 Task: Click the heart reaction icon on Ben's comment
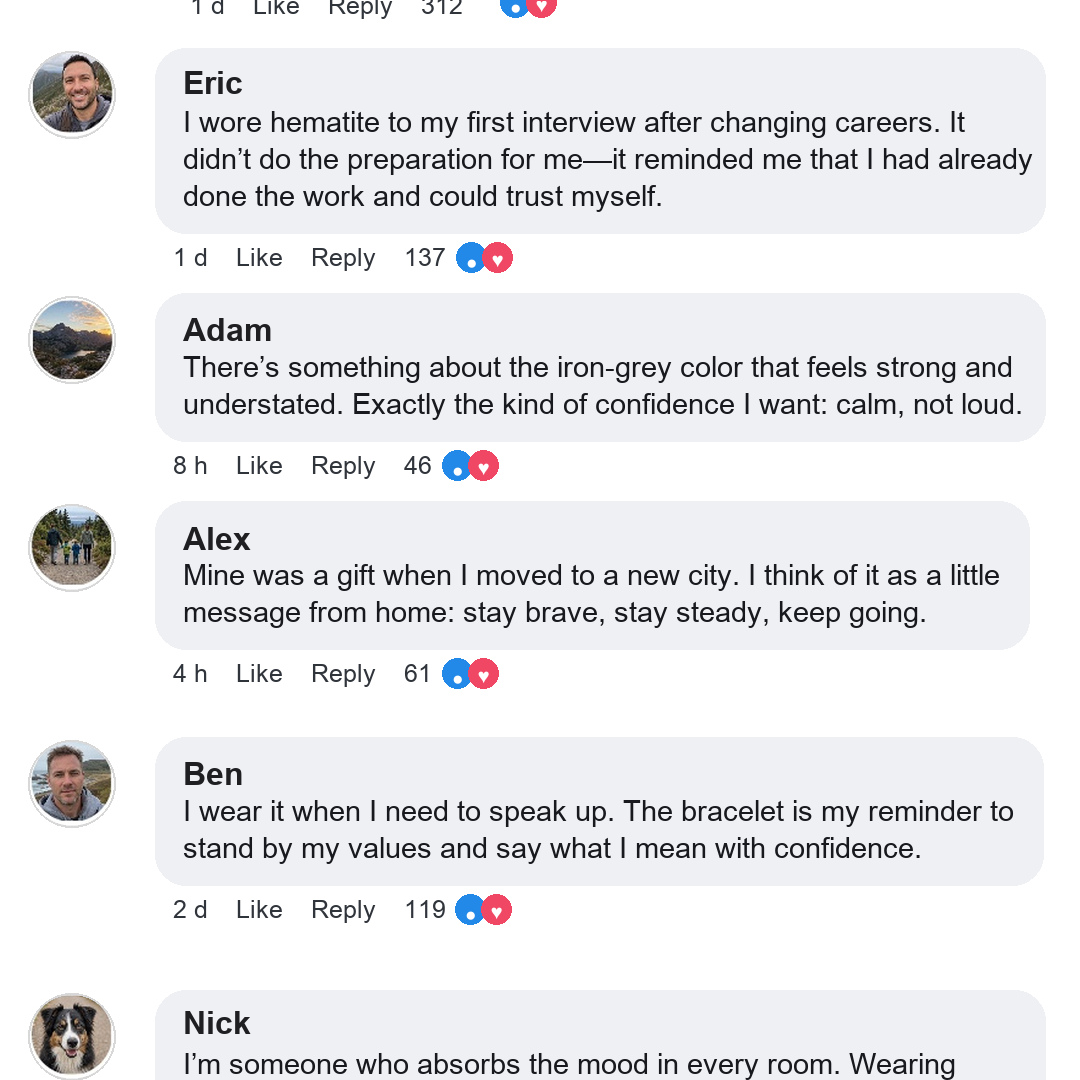(497, 909)
